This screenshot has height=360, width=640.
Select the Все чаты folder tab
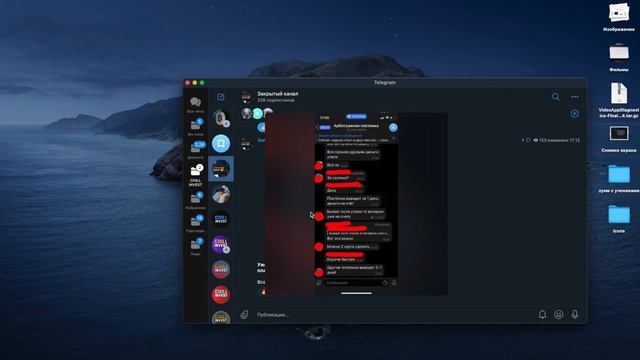pos(196,104)
